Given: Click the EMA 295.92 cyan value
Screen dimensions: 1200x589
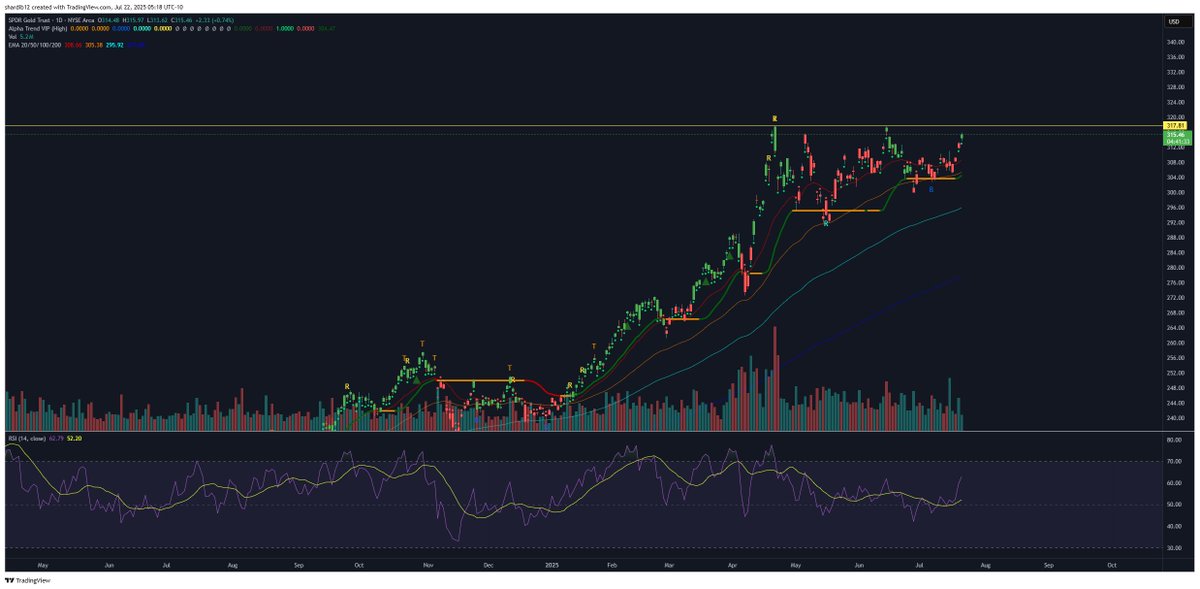Looking at the screenshot, I should [x=115, y=45].
